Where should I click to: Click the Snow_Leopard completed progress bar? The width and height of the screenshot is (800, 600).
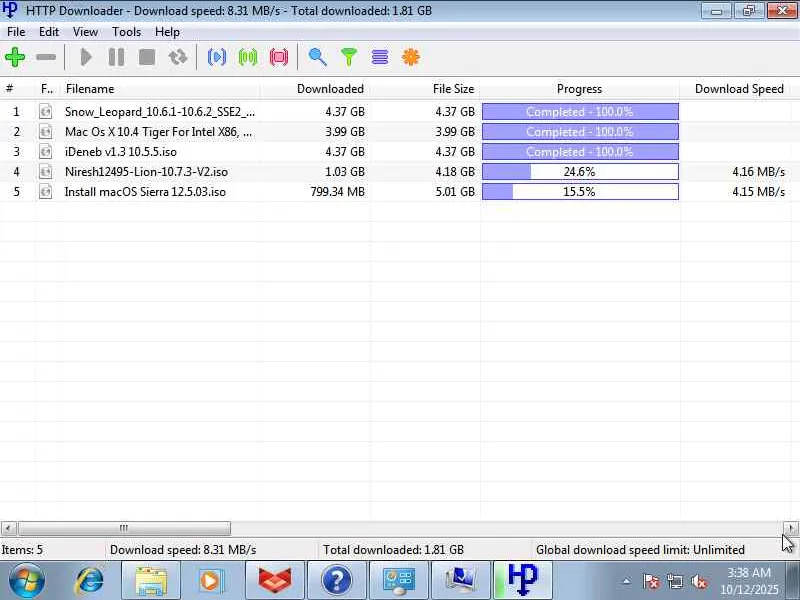click(580, 112)
